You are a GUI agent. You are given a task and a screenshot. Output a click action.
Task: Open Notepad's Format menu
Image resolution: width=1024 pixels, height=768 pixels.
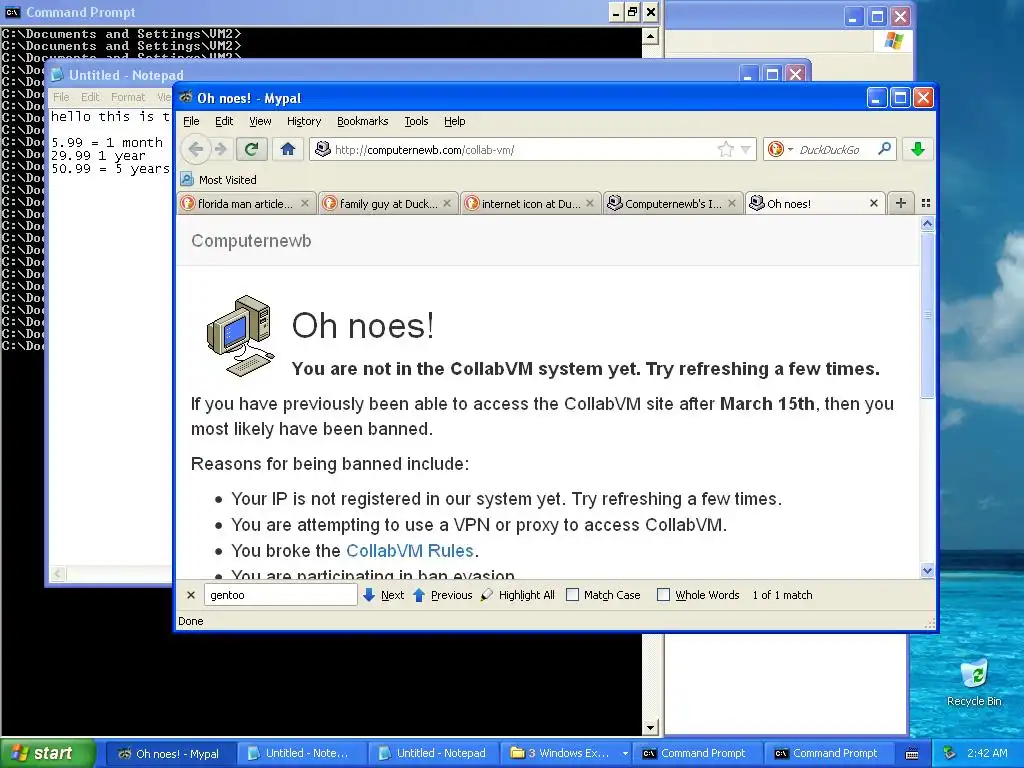point(128,97)
